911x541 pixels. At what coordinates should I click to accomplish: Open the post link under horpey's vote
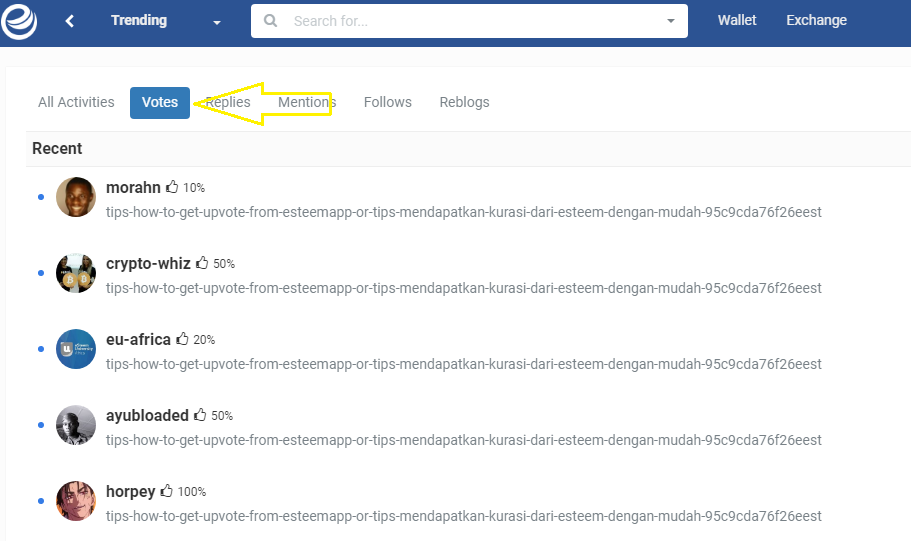tap(464, 517)
